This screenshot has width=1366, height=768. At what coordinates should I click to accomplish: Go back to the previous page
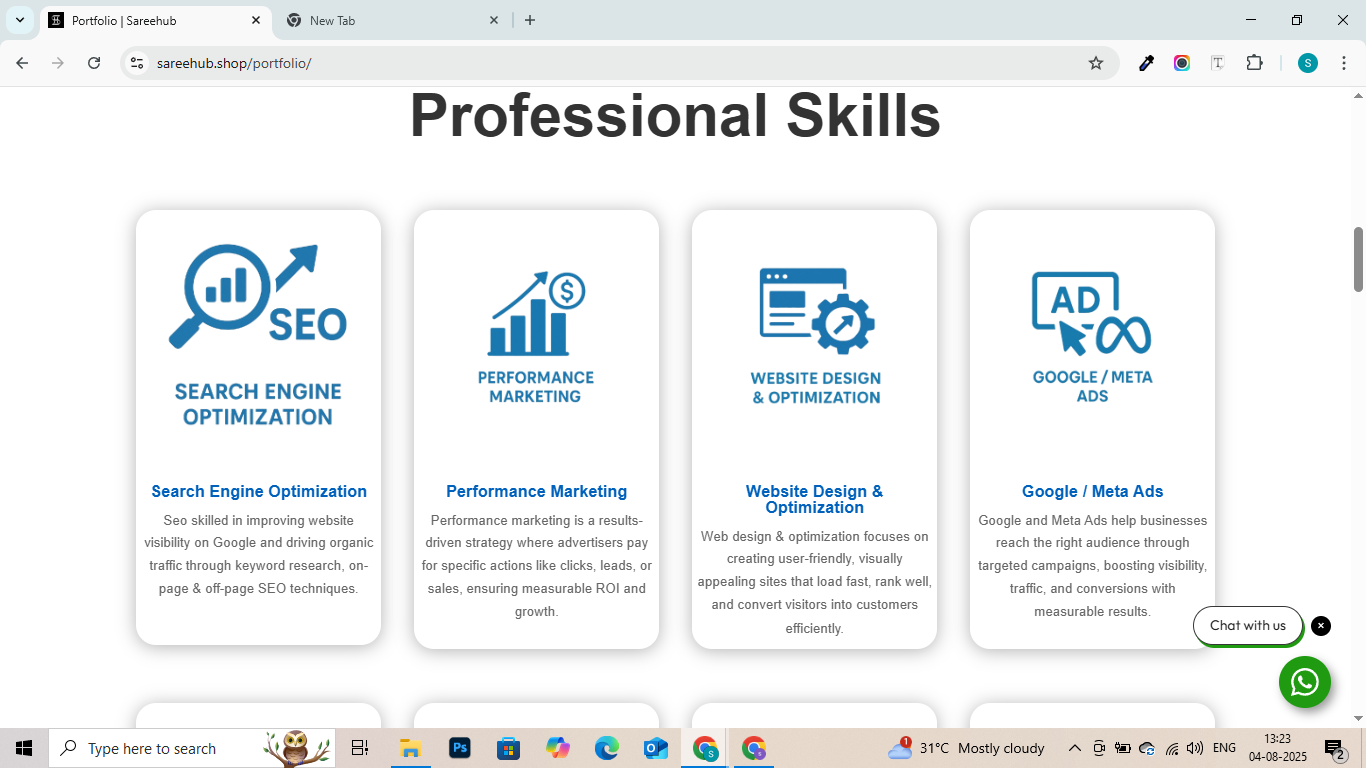22,63
